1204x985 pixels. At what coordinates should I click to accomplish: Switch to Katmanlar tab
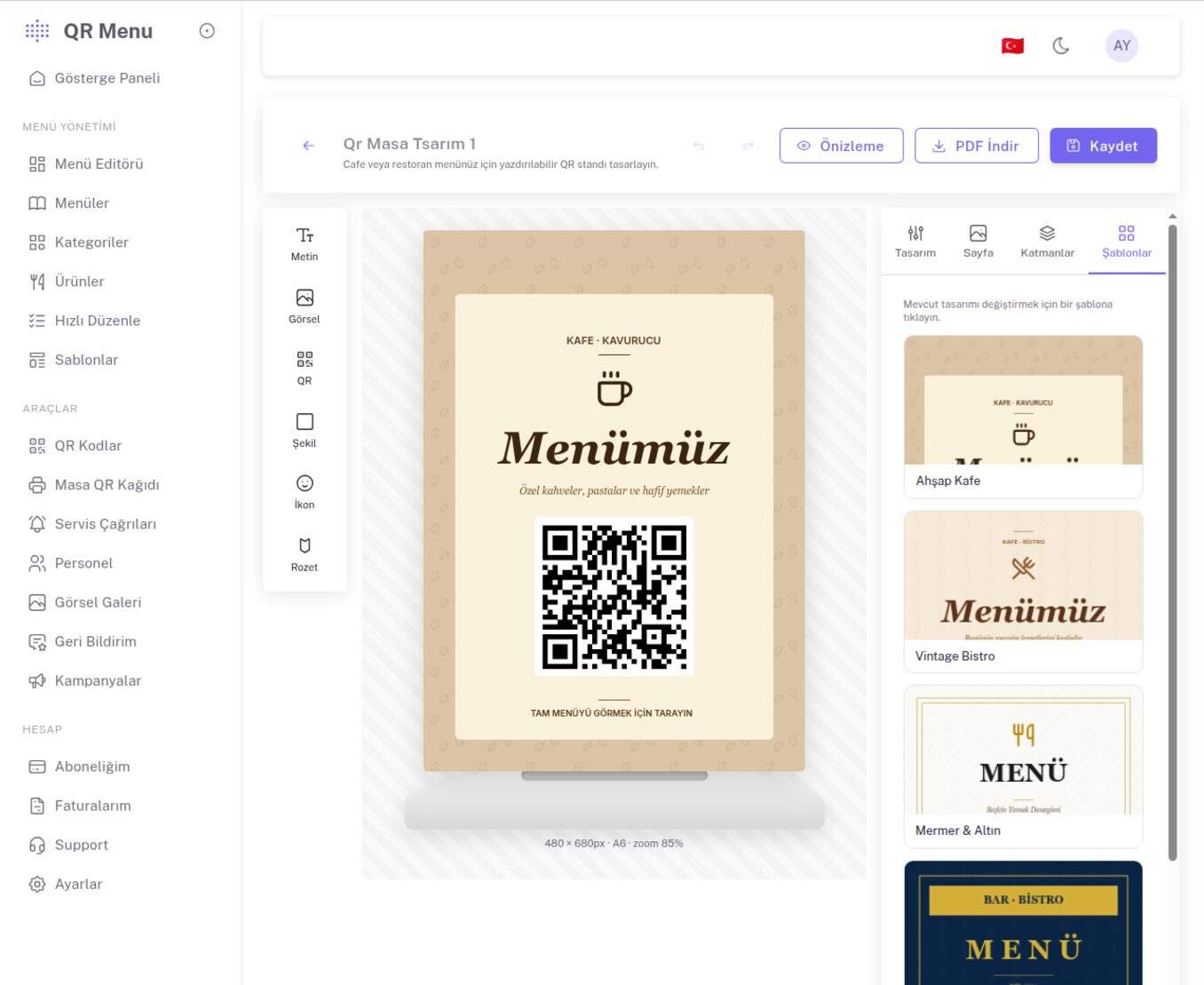1047,242
